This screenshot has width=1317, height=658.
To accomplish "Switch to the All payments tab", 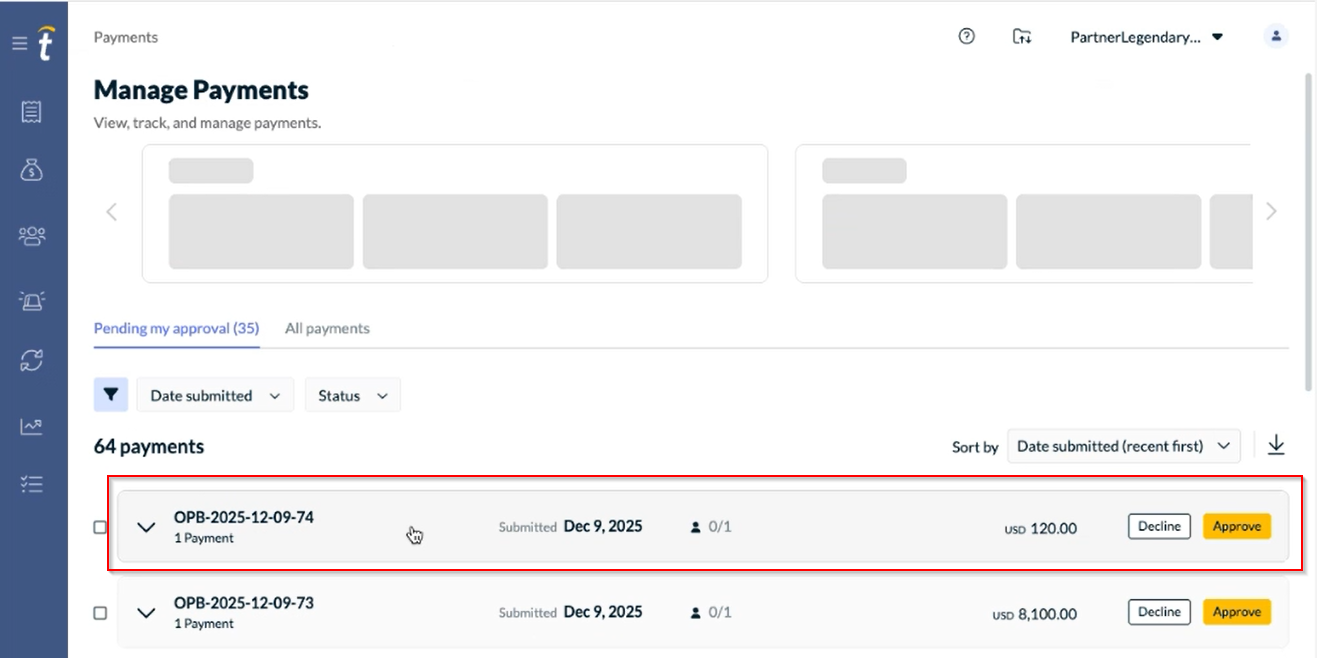I will click(x=327, y=328).
